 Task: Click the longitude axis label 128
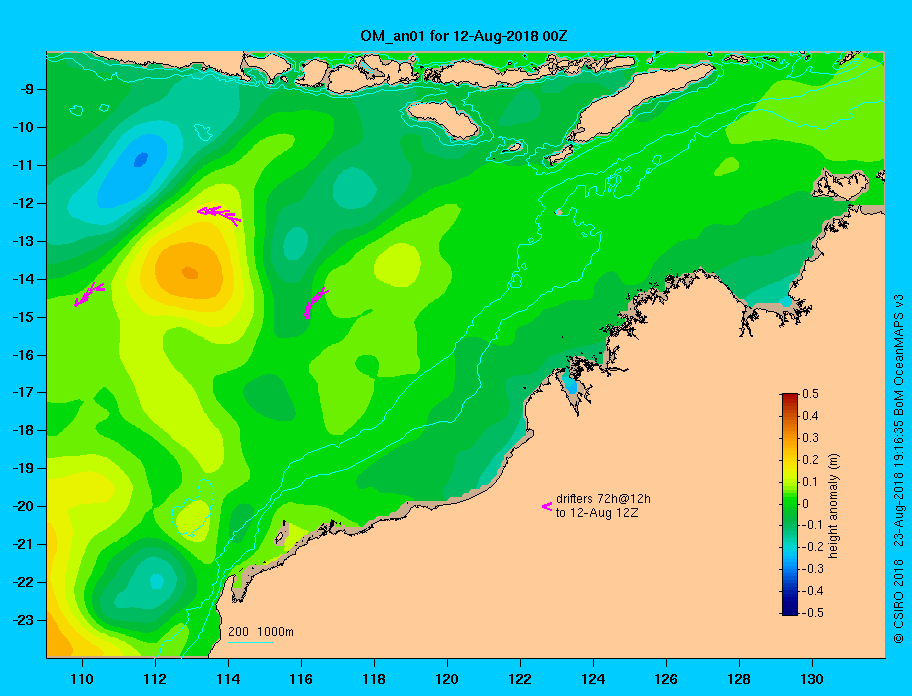(739, 679)
